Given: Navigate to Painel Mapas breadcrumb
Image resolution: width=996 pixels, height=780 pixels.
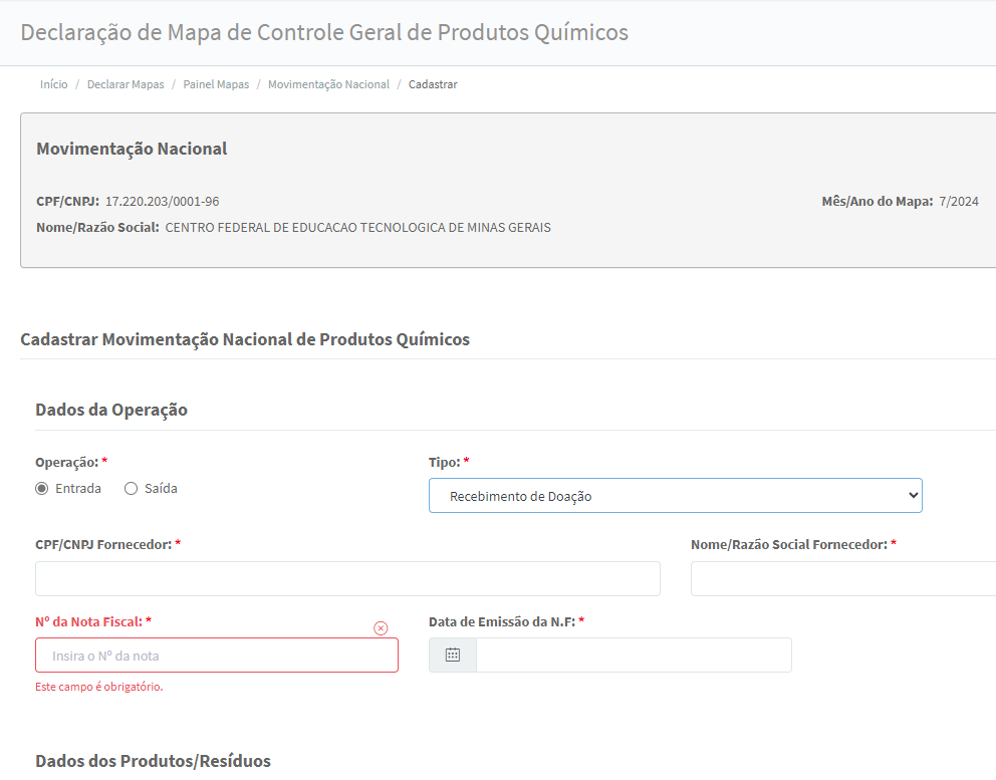Looking at the screenshot, I should (x=216, y=84).
